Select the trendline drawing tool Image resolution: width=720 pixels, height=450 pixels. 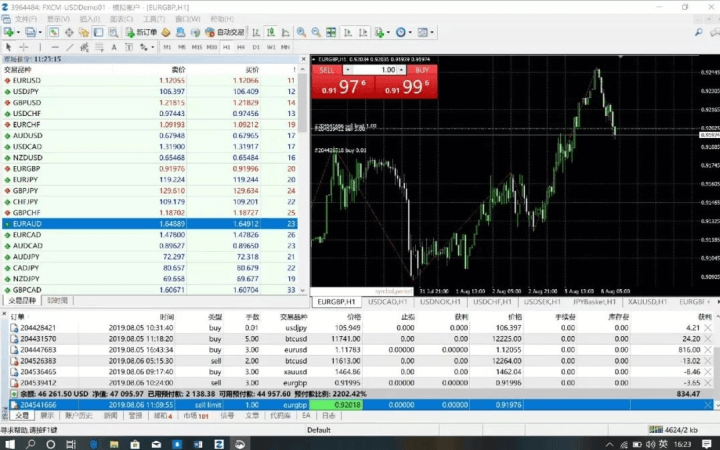pyautogui.click(x=70, y=47)
